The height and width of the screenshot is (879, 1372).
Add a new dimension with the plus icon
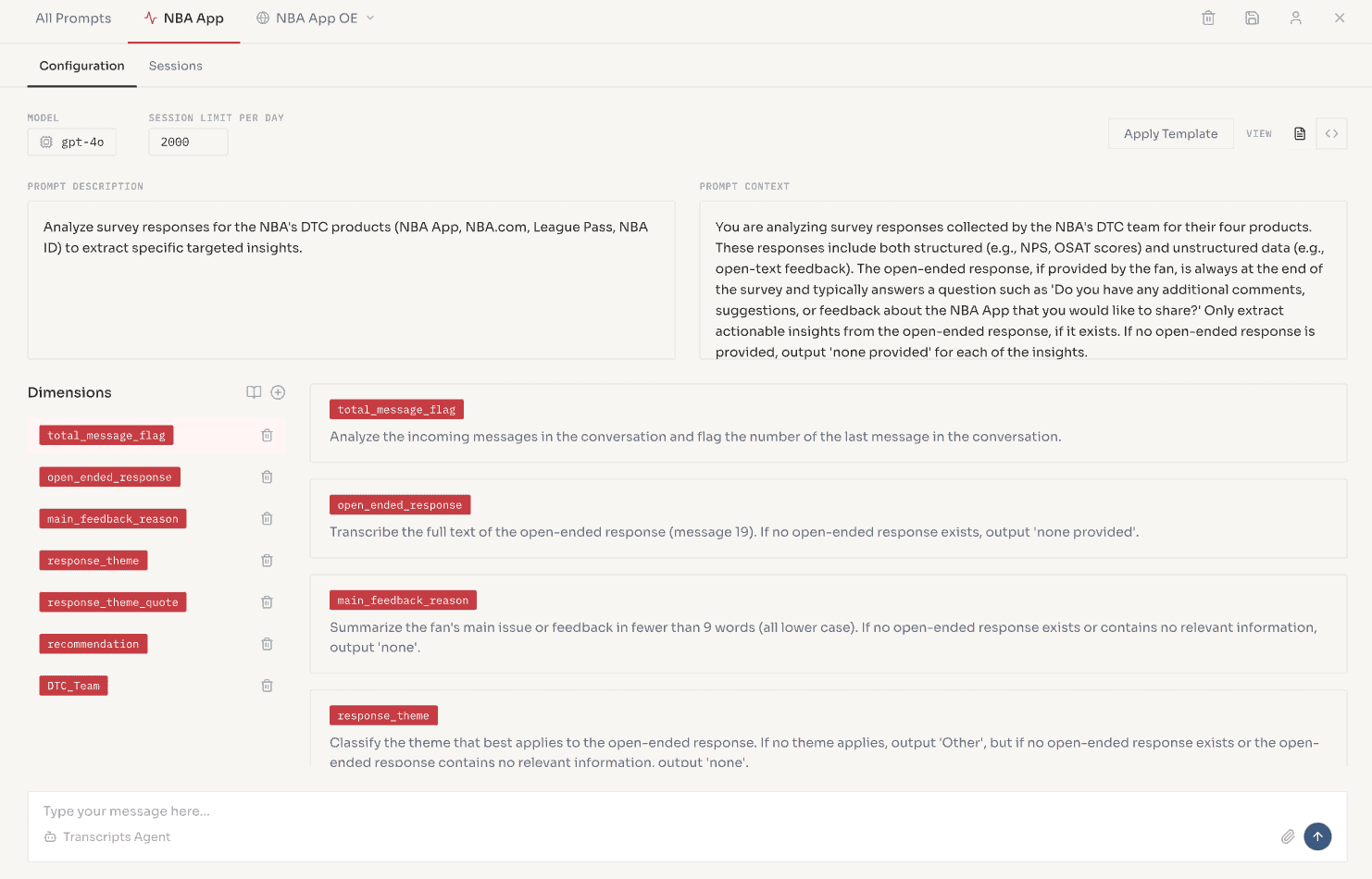click(278, 392)
